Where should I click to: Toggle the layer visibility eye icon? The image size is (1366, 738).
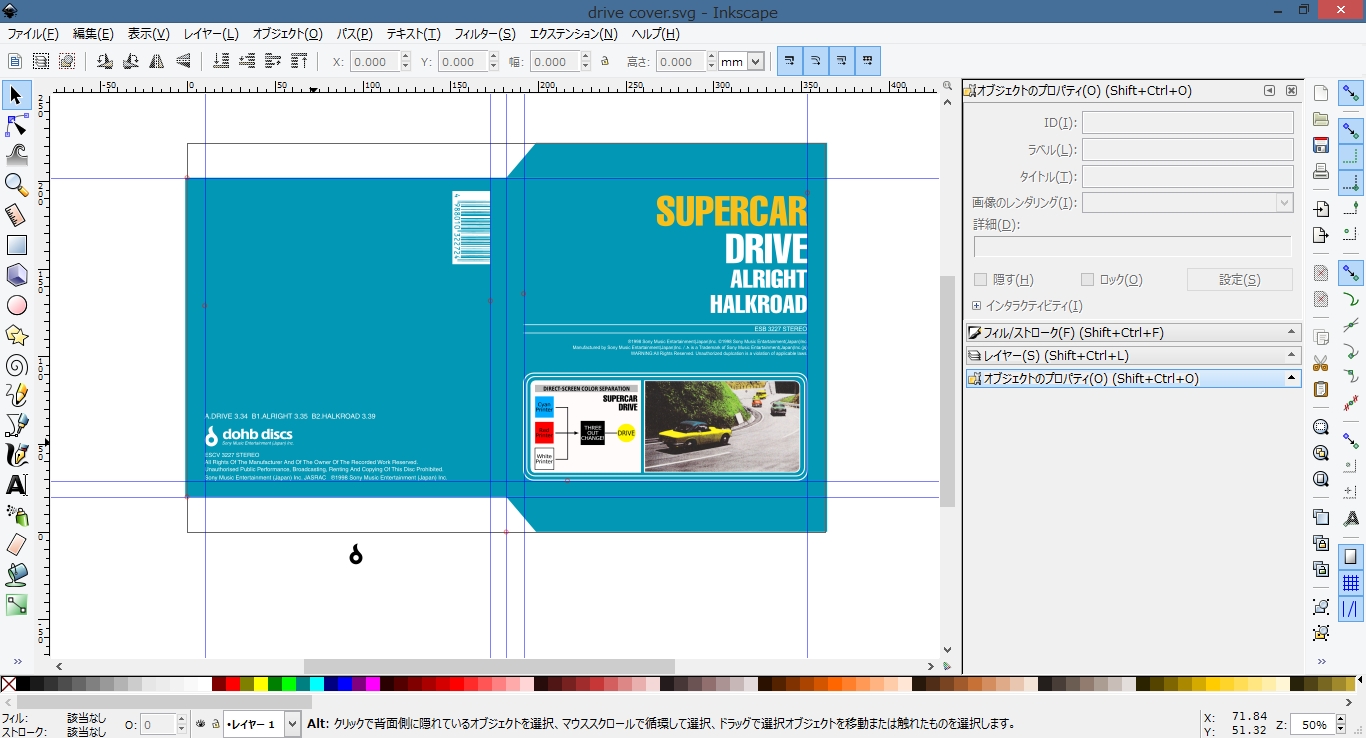200,724
